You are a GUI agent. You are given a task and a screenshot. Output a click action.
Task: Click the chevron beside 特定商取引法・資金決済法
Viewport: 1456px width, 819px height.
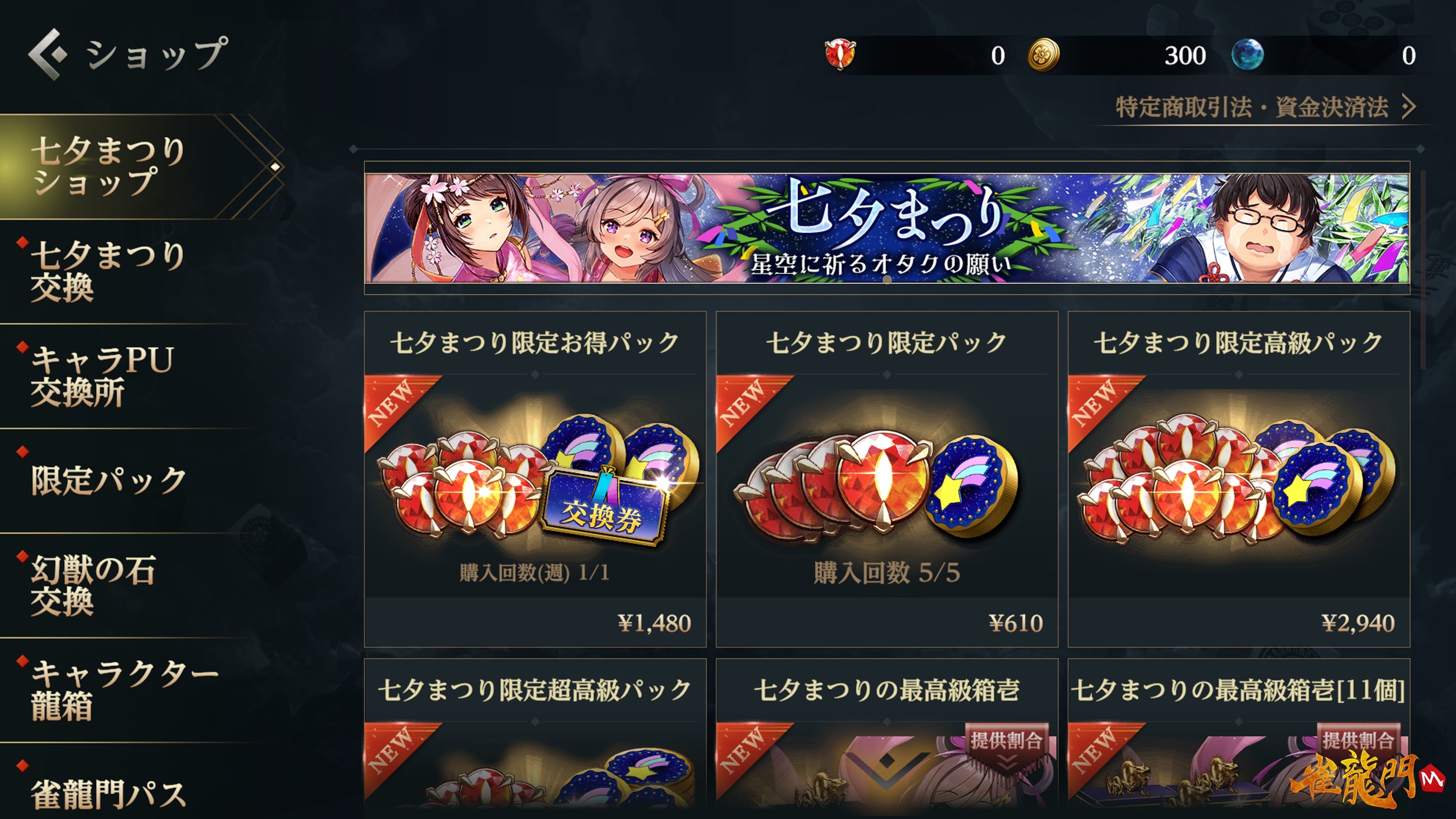(1410, 106)
